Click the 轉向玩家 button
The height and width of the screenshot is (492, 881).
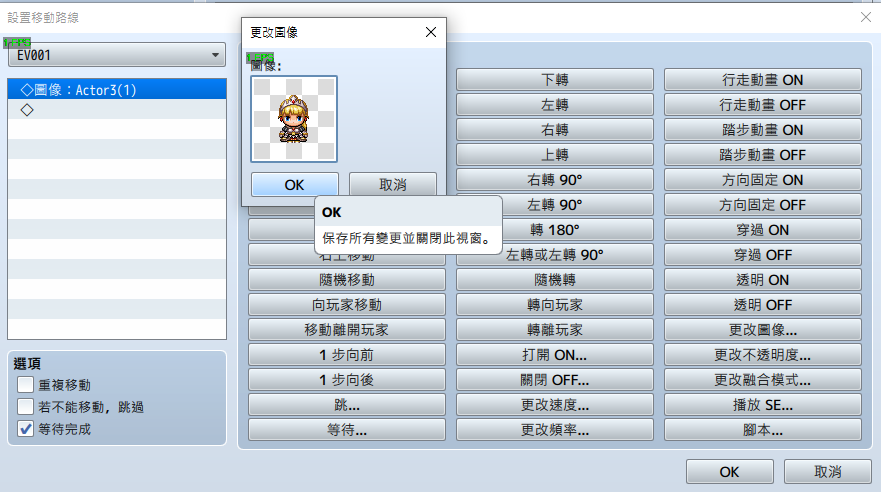(555, 305)
